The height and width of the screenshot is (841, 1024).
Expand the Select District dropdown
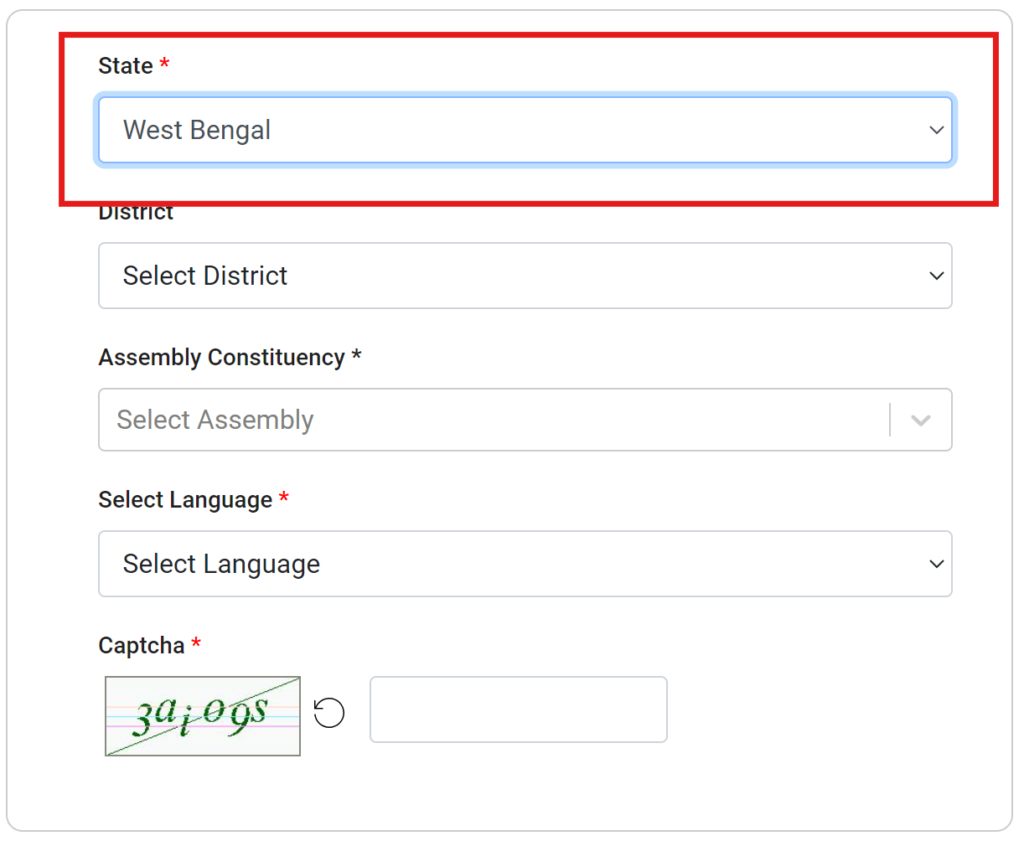[x=500, y=275]
